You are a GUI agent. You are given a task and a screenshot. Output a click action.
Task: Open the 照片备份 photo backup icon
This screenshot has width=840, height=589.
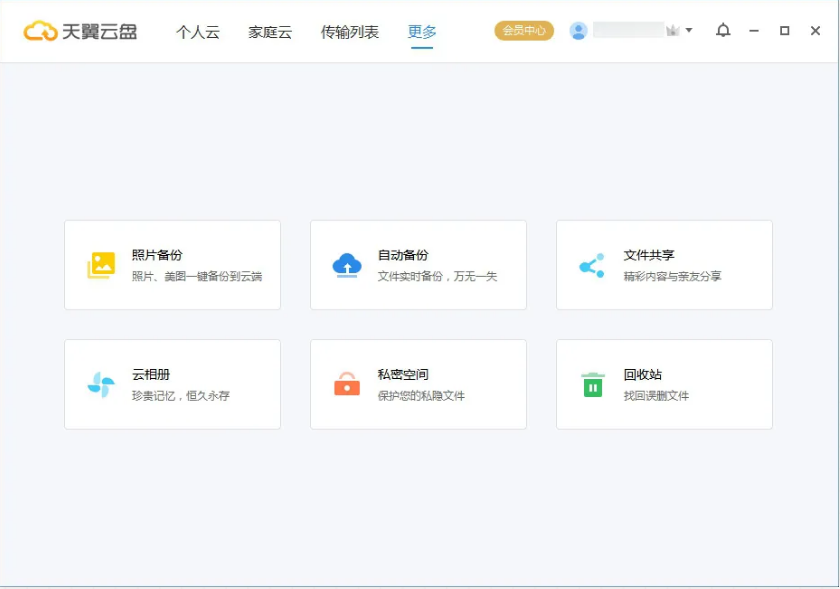101,263
